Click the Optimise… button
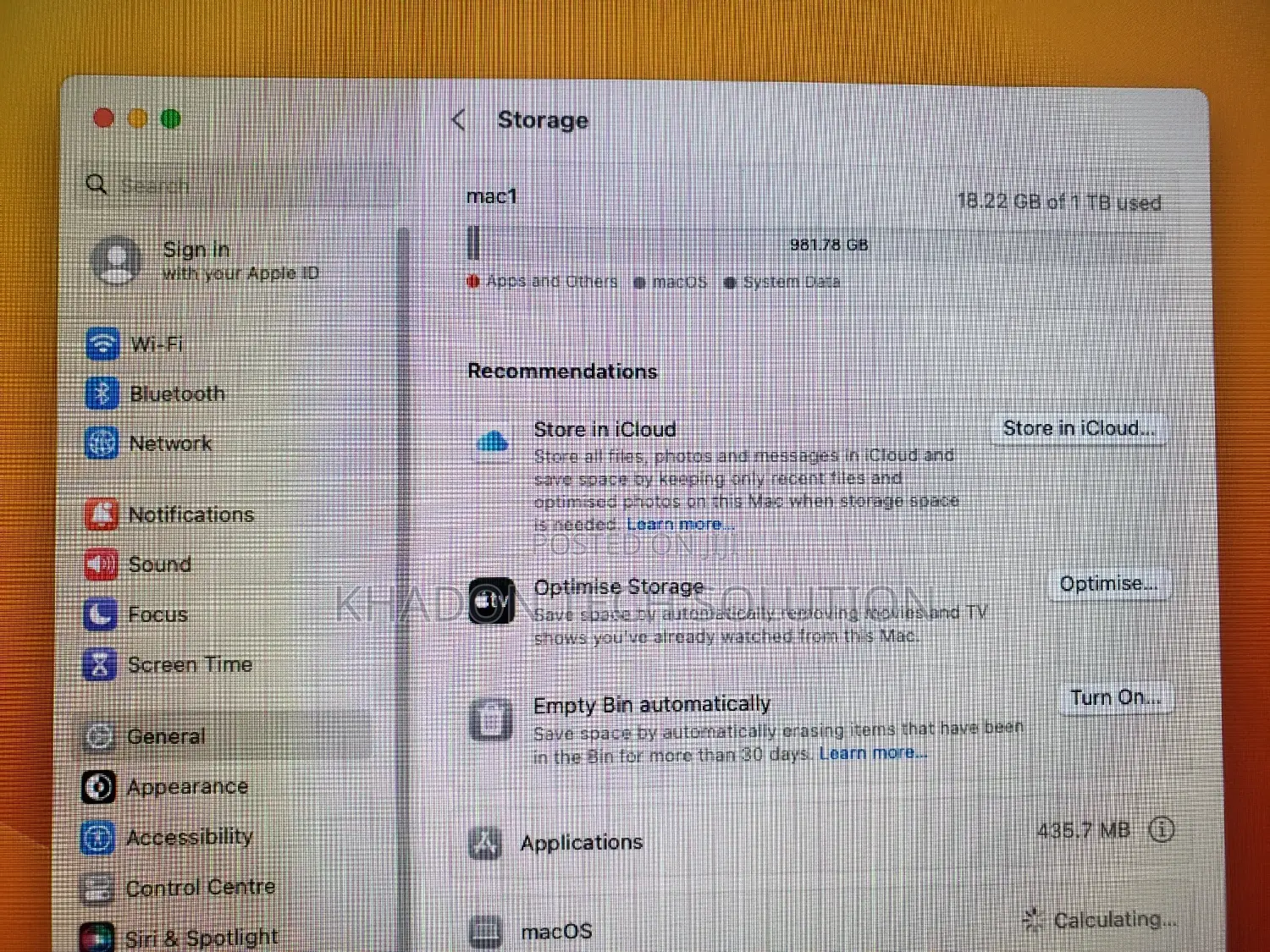The height and width of the screenshot is (952, 1270). pos(1108,584)
